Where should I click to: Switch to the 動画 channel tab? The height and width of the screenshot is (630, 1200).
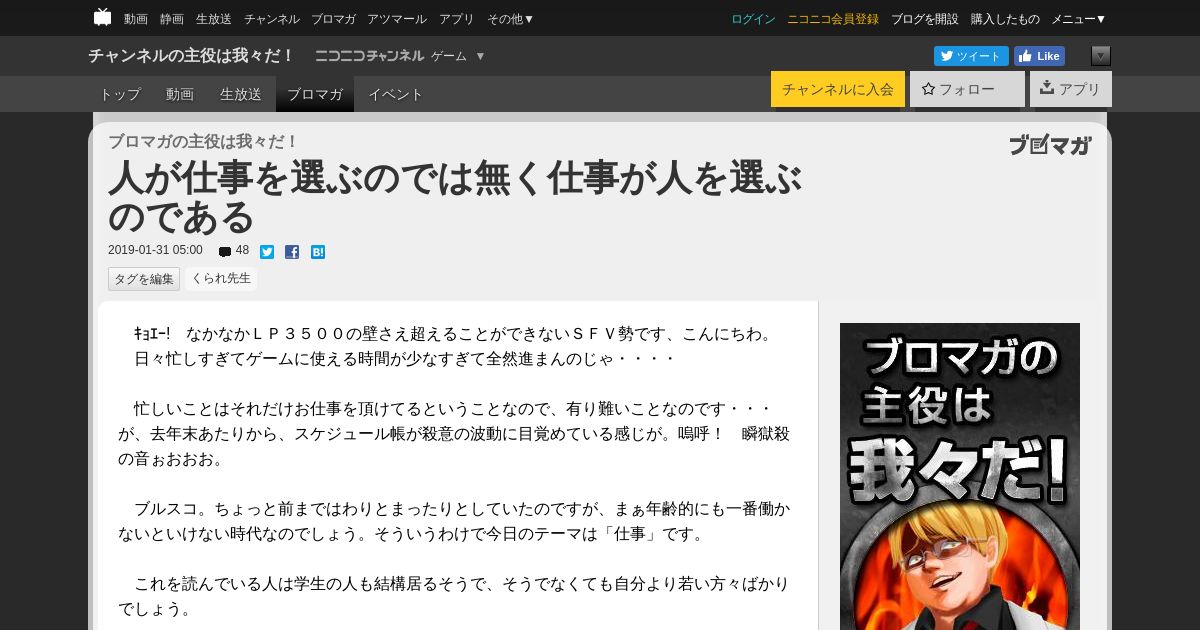(x=180, y=94)
